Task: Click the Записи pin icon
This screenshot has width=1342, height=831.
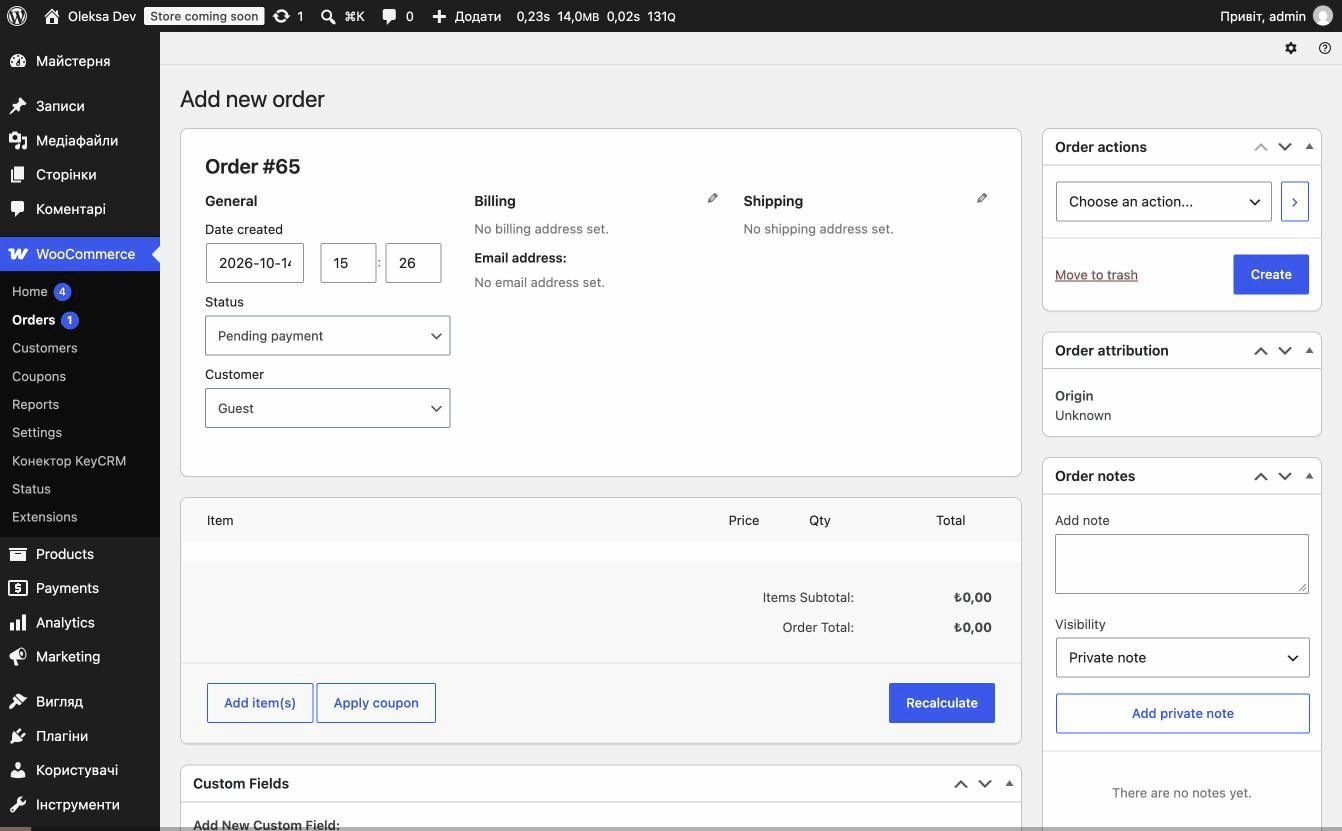Action: click(x=18, y=106)
